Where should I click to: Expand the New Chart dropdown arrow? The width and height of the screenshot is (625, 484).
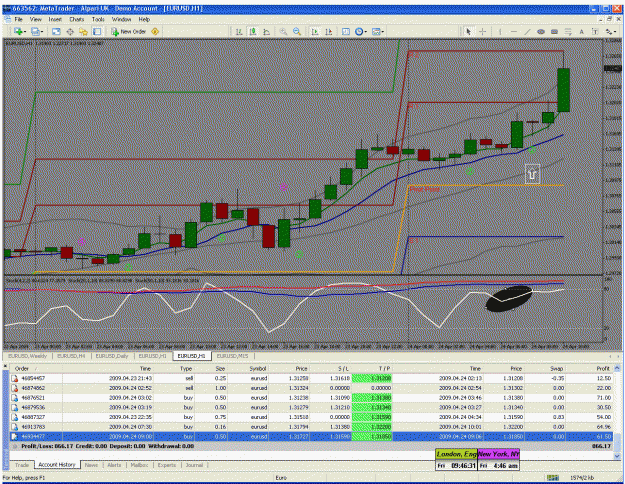pos(24,31)
